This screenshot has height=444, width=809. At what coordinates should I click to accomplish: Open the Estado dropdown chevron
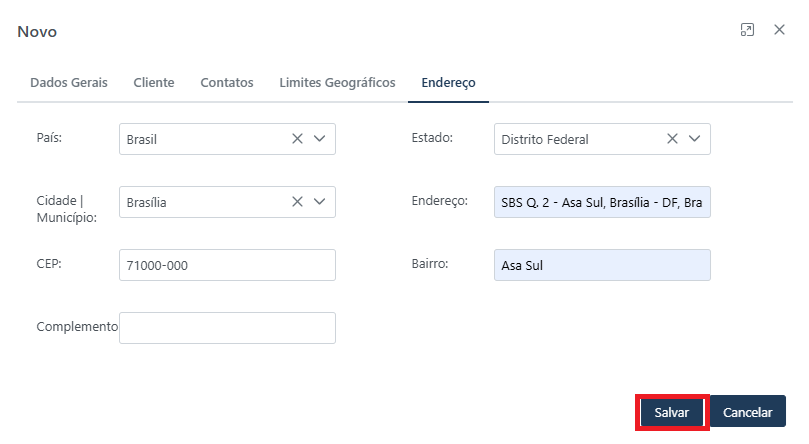coord(695,139)
